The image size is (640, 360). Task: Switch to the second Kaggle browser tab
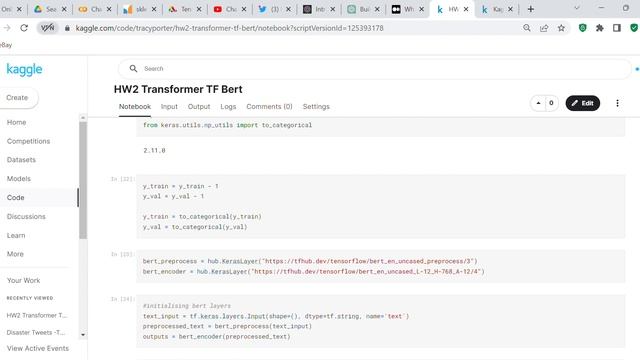tap(496, 9)
